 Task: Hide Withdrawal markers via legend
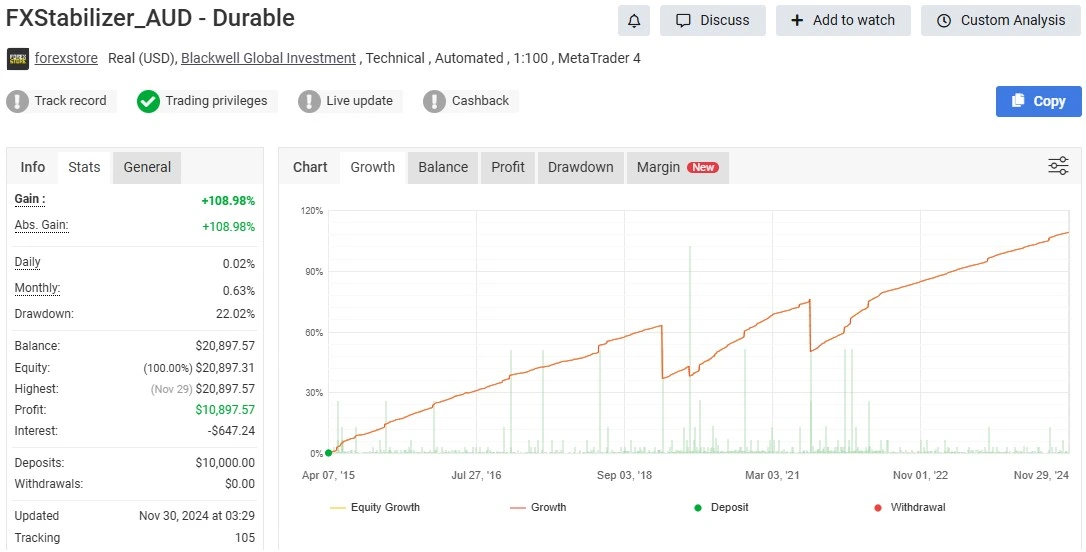pos(908,507)
